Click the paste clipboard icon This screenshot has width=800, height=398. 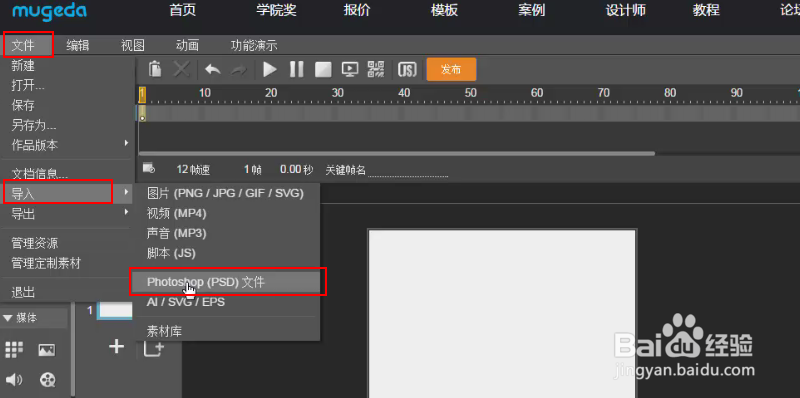pyautogui.click(x=155, y=69)
